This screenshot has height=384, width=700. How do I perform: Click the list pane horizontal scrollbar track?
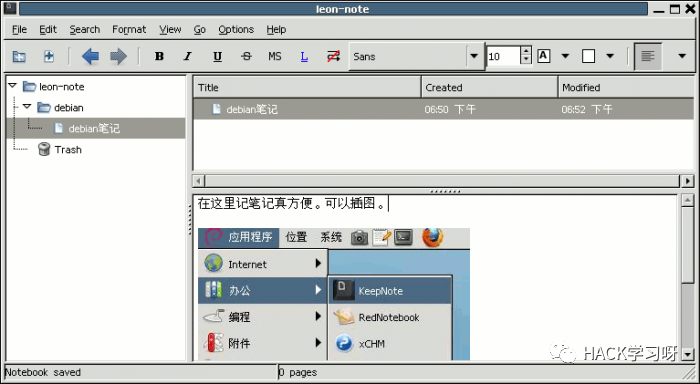(443, 181)
